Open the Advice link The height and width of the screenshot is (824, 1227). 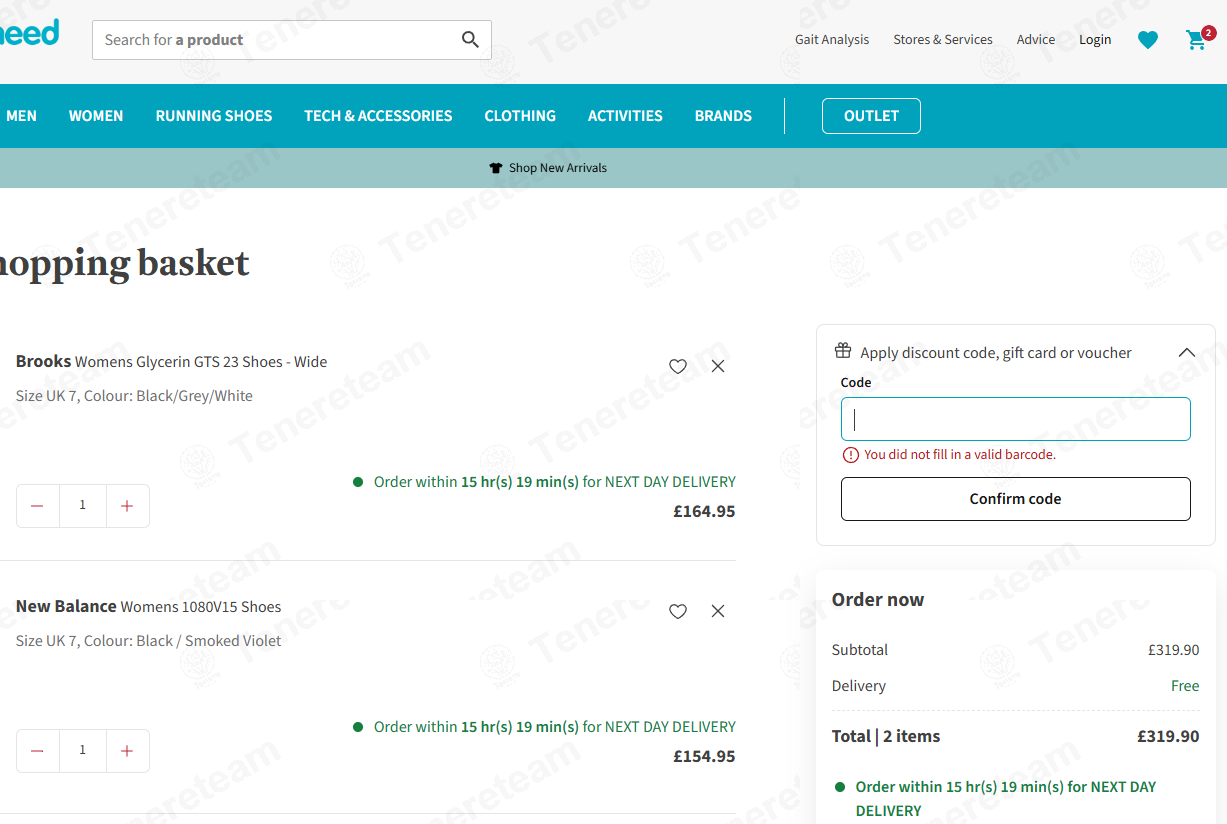(1036, 40)
